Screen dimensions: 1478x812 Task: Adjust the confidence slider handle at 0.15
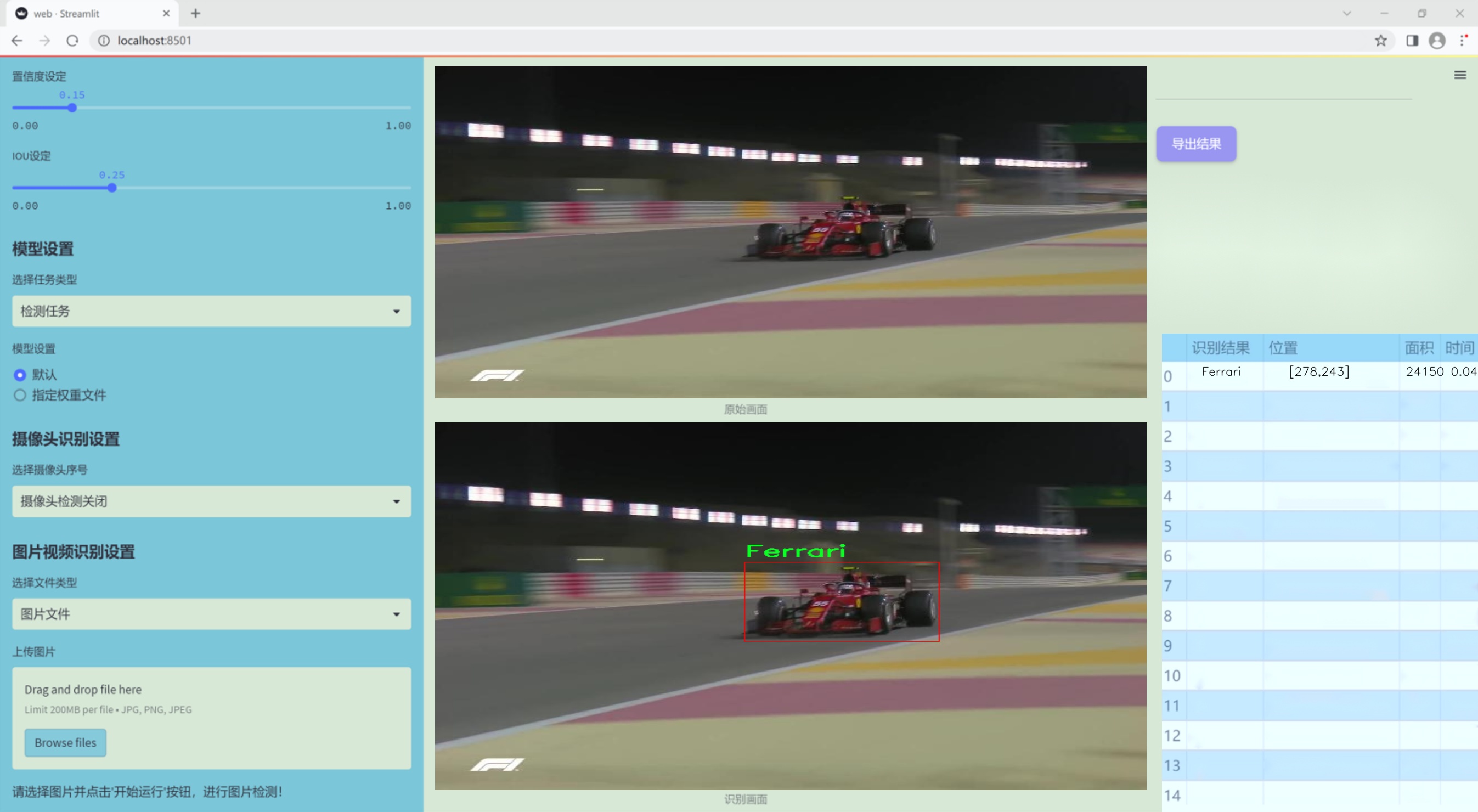coord(72,108)
